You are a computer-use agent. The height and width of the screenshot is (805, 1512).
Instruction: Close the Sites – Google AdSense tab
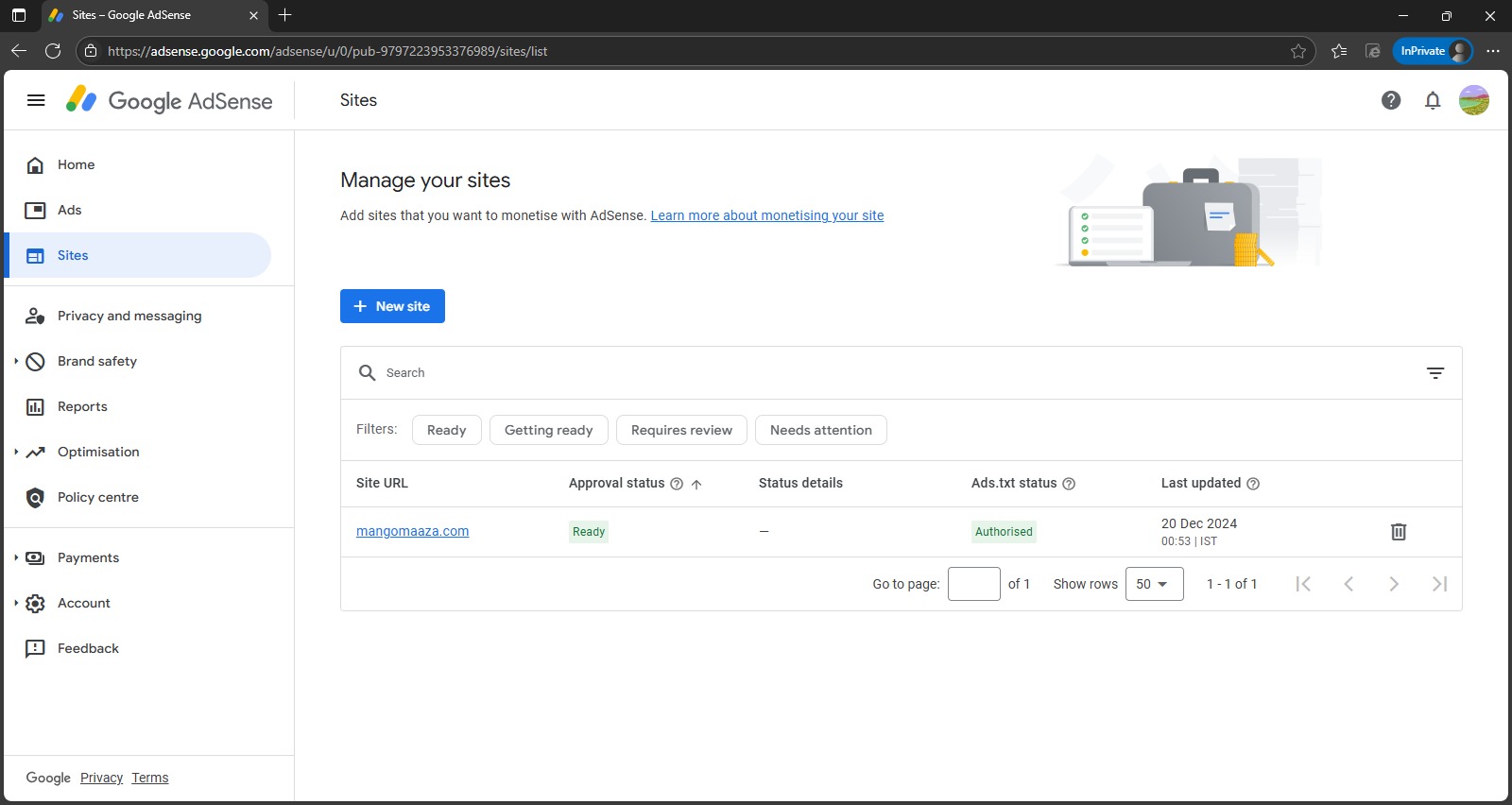click(x=253, y=15)
